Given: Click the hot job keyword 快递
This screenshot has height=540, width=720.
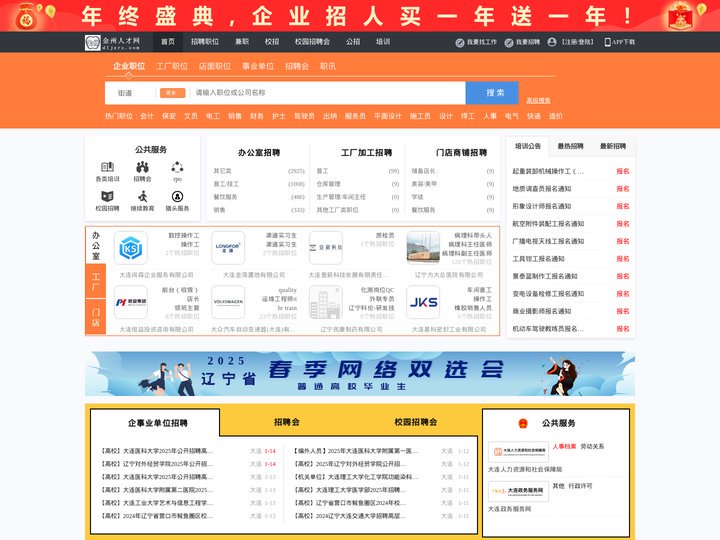Looking at the screenshot, I should click(534, 116).
